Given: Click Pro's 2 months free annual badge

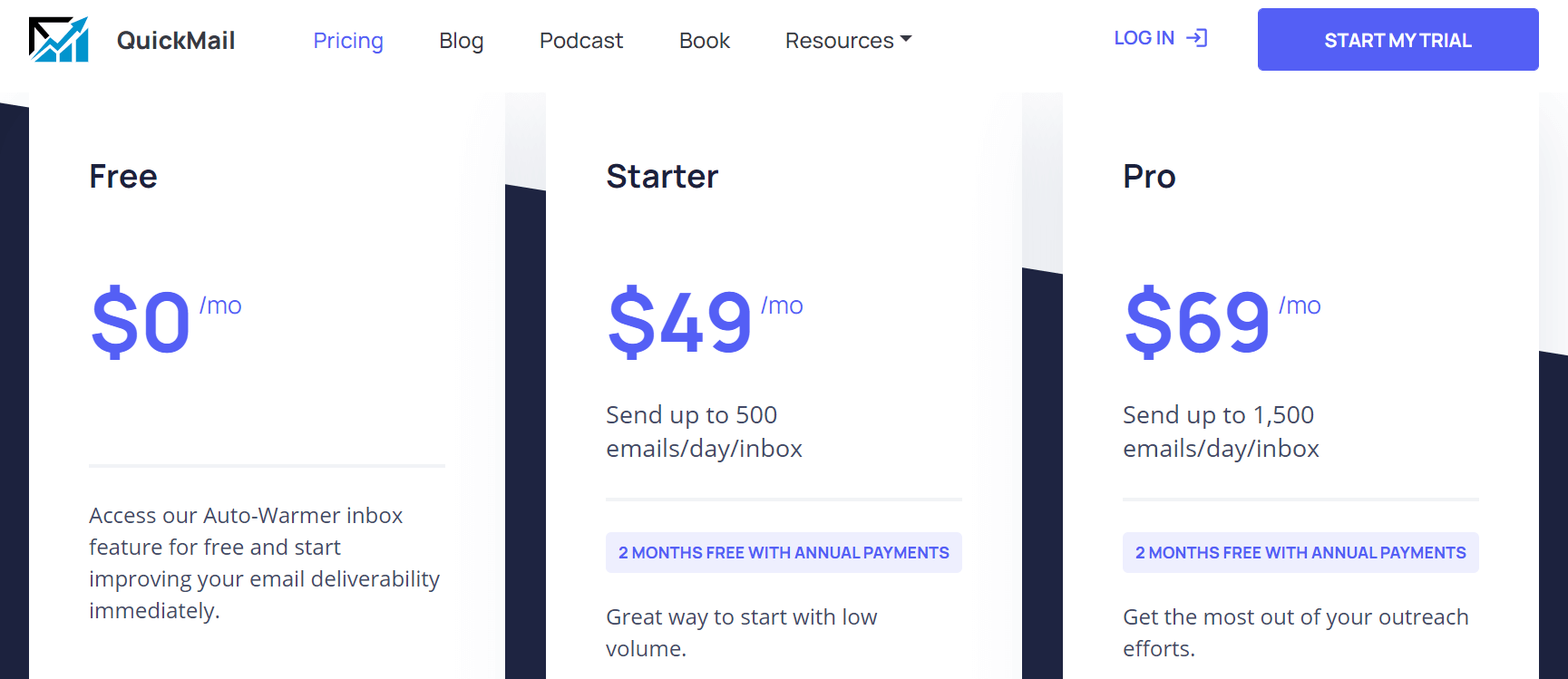Looking at the screenshot, I should pos(1300,553).
